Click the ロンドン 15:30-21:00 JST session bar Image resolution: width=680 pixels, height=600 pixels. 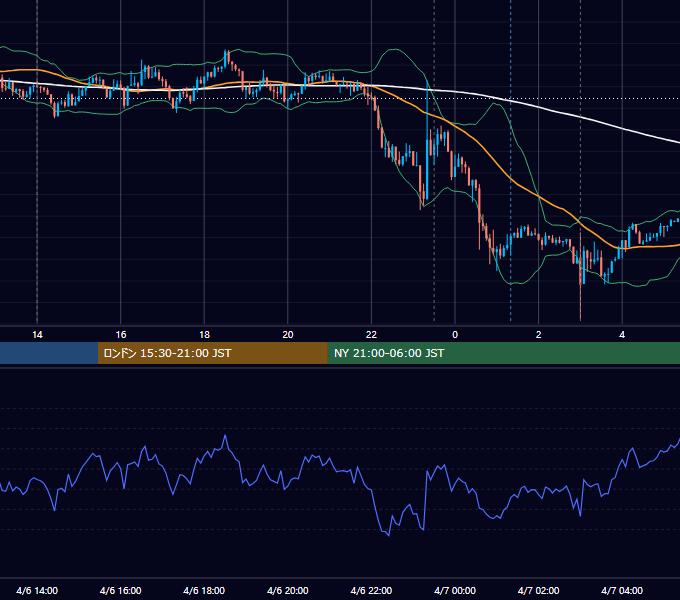pos(212,353)
